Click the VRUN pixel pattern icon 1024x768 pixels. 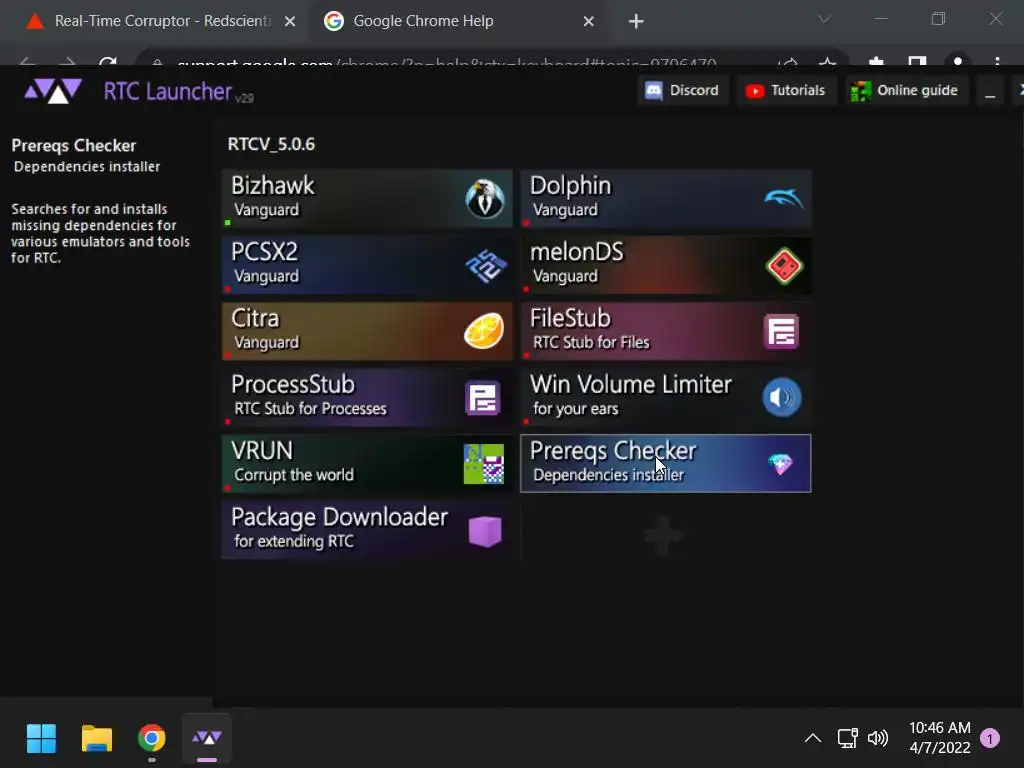(x=483, y=464)
